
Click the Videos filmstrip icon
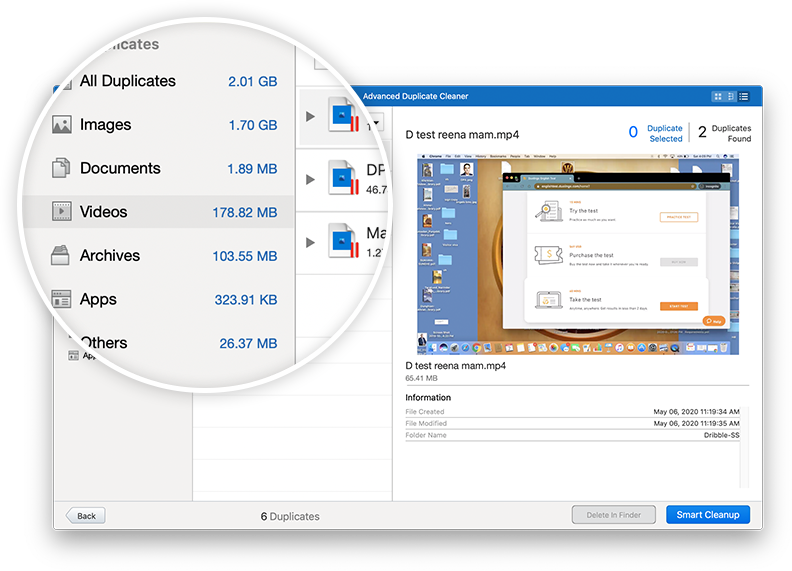click(x=62, y=211)
